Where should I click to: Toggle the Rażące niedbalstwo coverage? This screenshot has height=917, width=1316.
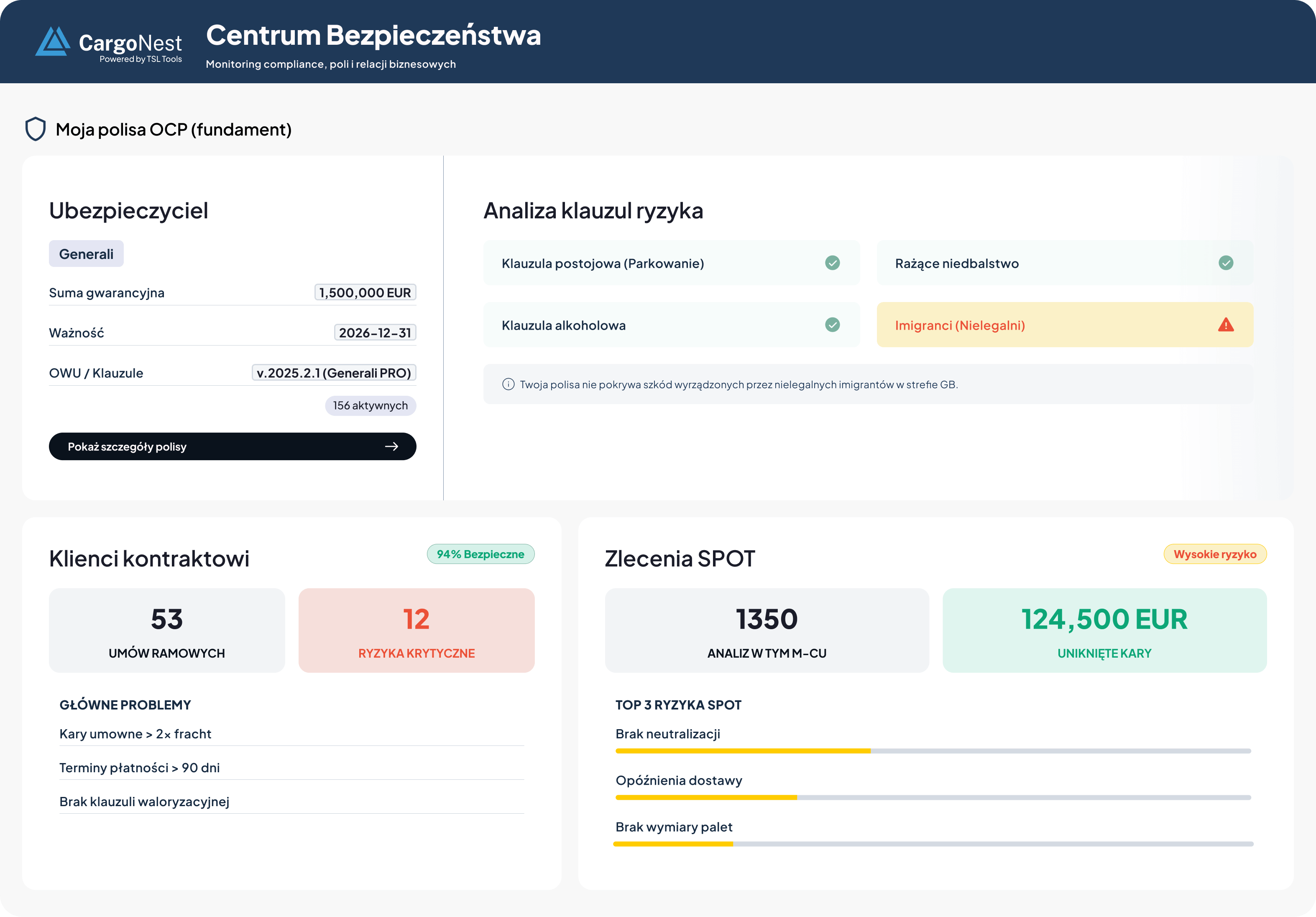pos(1064,263)
